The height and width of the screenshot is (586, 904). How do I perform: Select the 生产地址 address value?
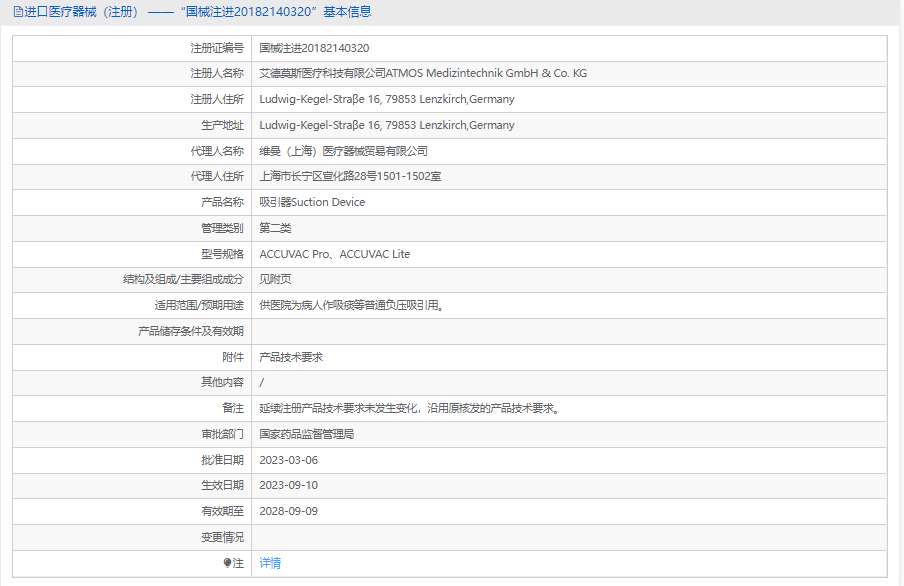coord(387,125)
